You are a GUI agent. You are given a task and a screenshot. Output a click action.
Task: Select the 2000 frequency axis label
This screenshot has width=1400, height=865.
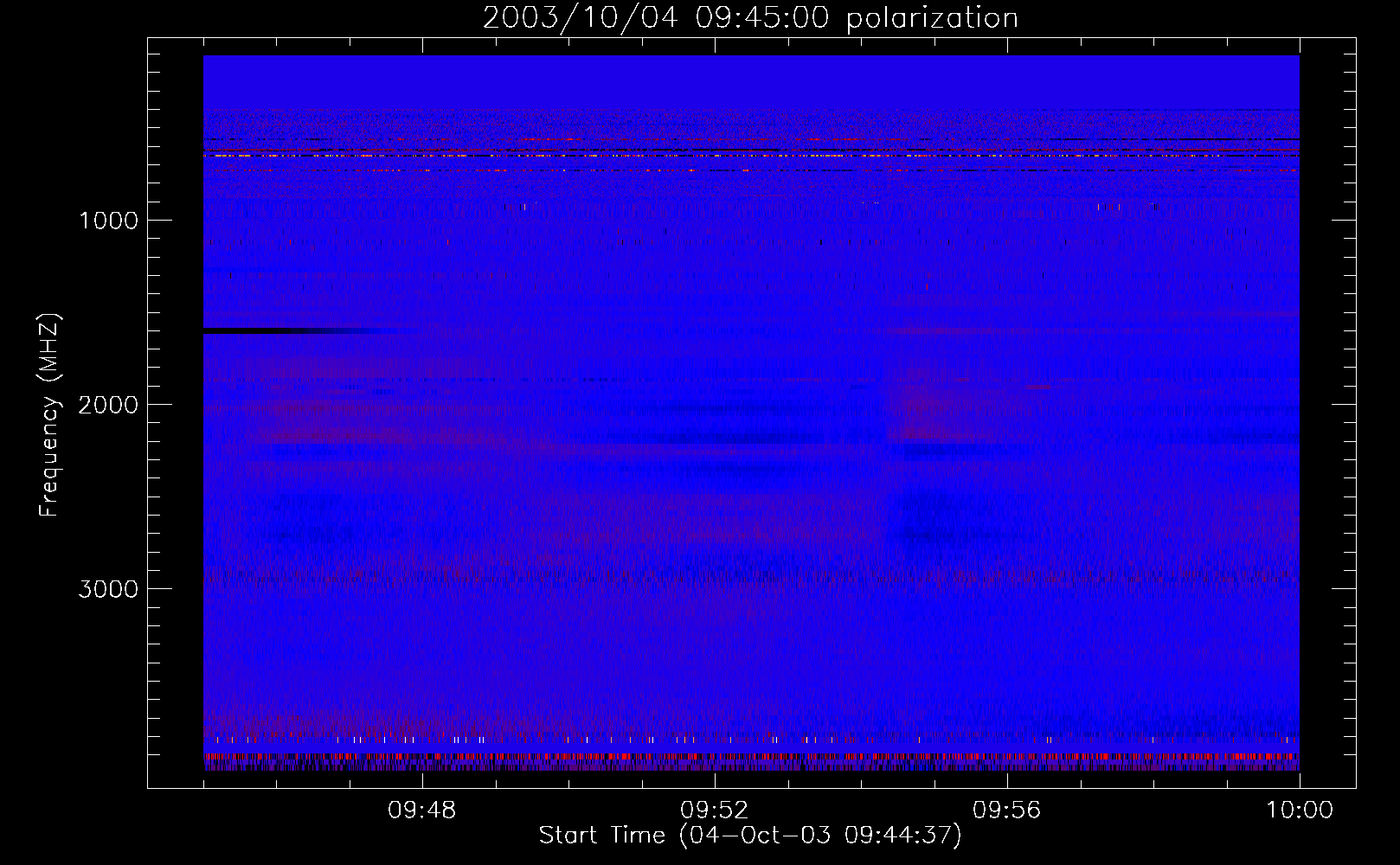click(x=108, y=405)
